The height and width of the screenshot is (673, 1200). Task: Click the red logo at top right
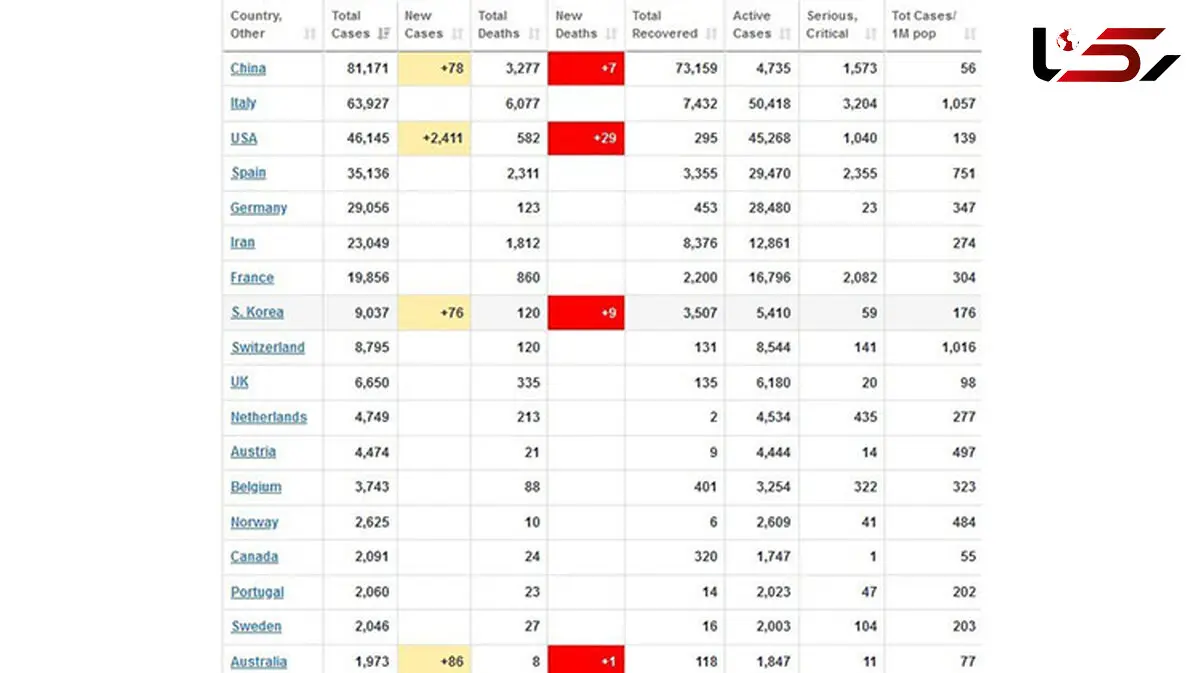click(1106, 54)
